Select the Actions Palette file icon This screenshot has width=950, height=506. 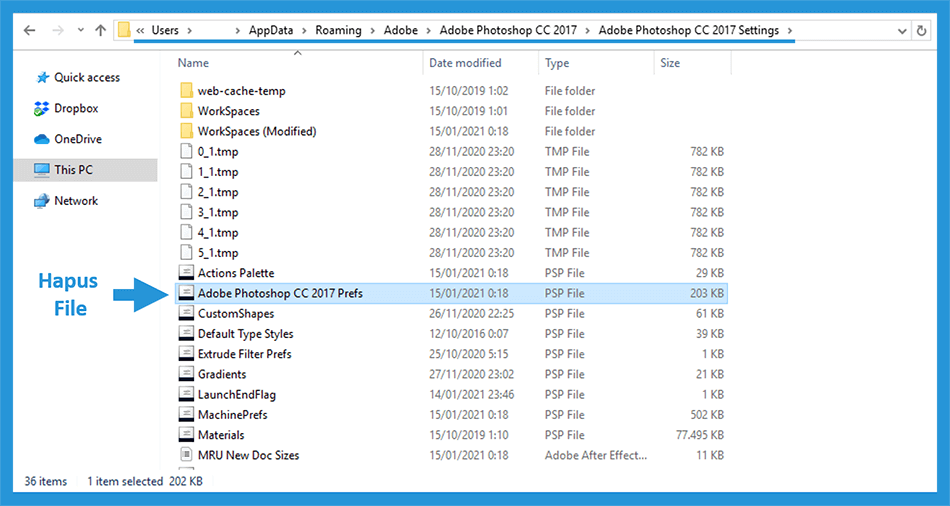point(186,273)
